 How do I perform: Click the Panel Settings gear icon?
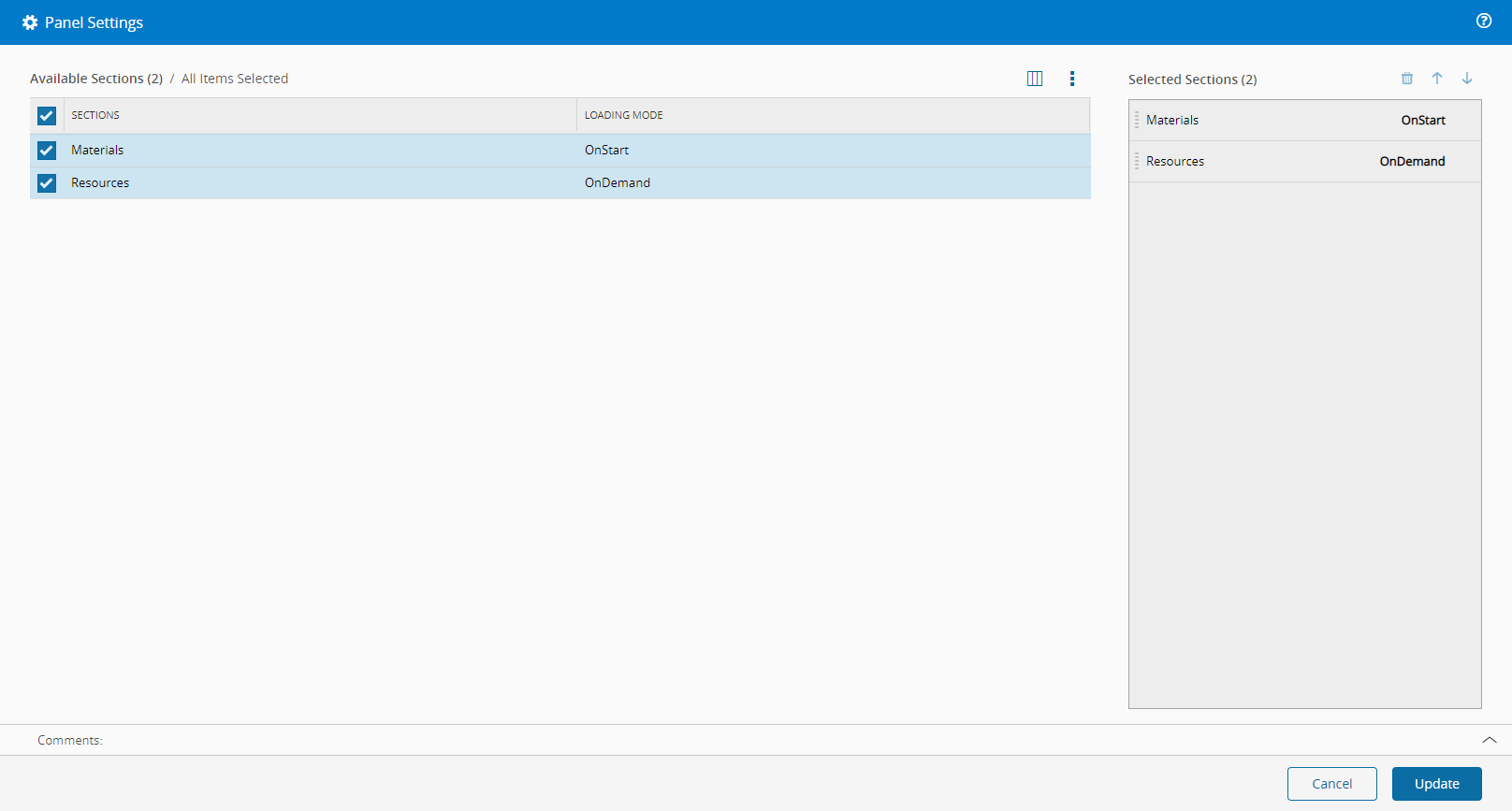tap(30, 22)
